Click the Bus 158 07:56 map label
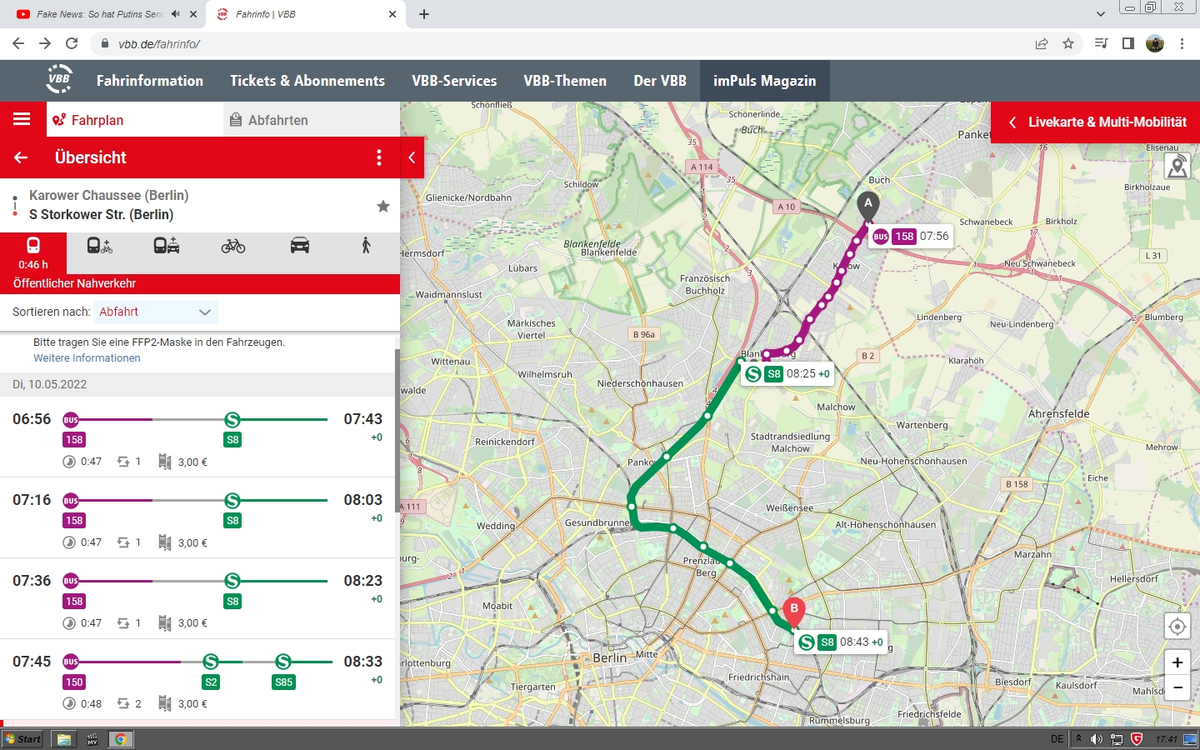 click(x=910, y=237)
